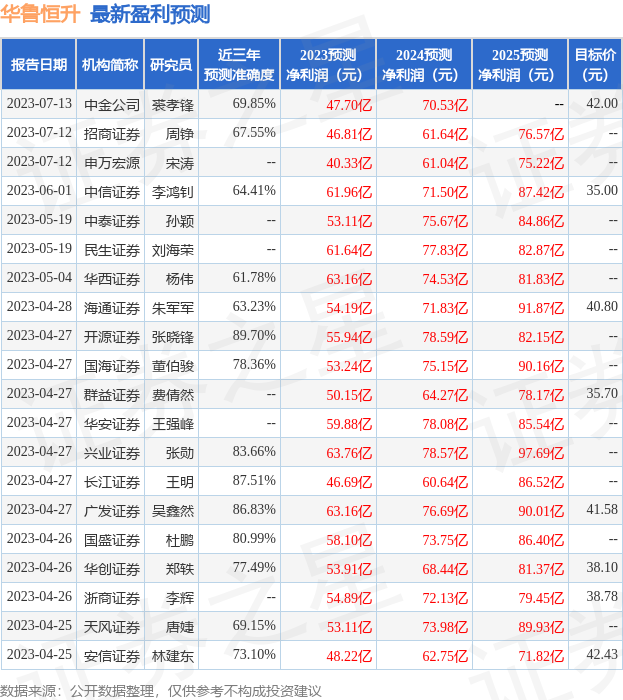The height and width of the screenshot is (700, 623).
Task: Click the 华西证券 institution cell
Action: tap(112, 279)
